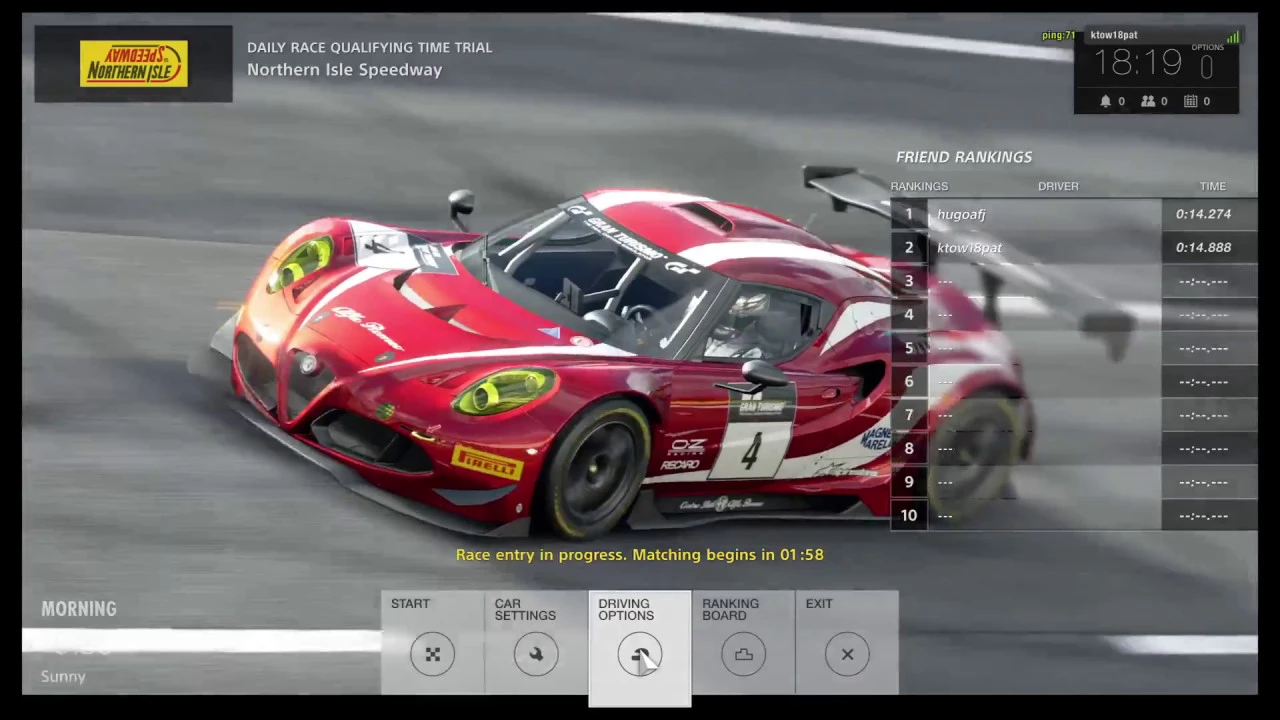Select the DRIVING OPTIONS menu label
Viewport: 1280px width, 720px height.
pyautogui.click(x=626, y=609)
